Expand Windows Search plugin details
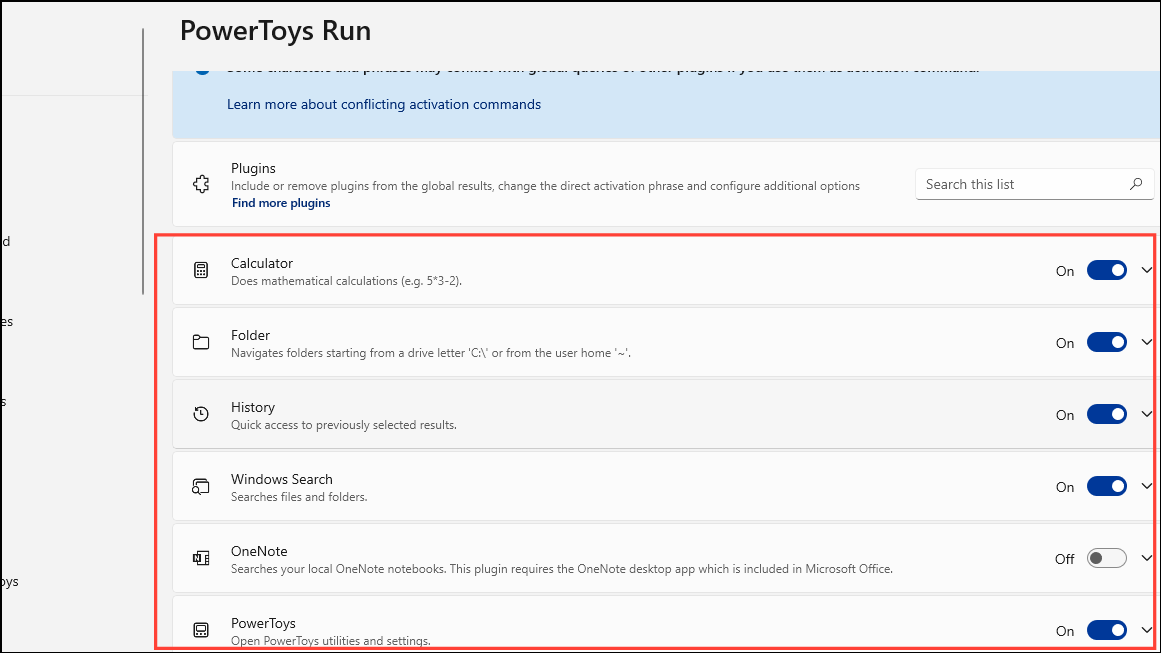Screen dimensions: 1161x653 (x=1146, y=486)
